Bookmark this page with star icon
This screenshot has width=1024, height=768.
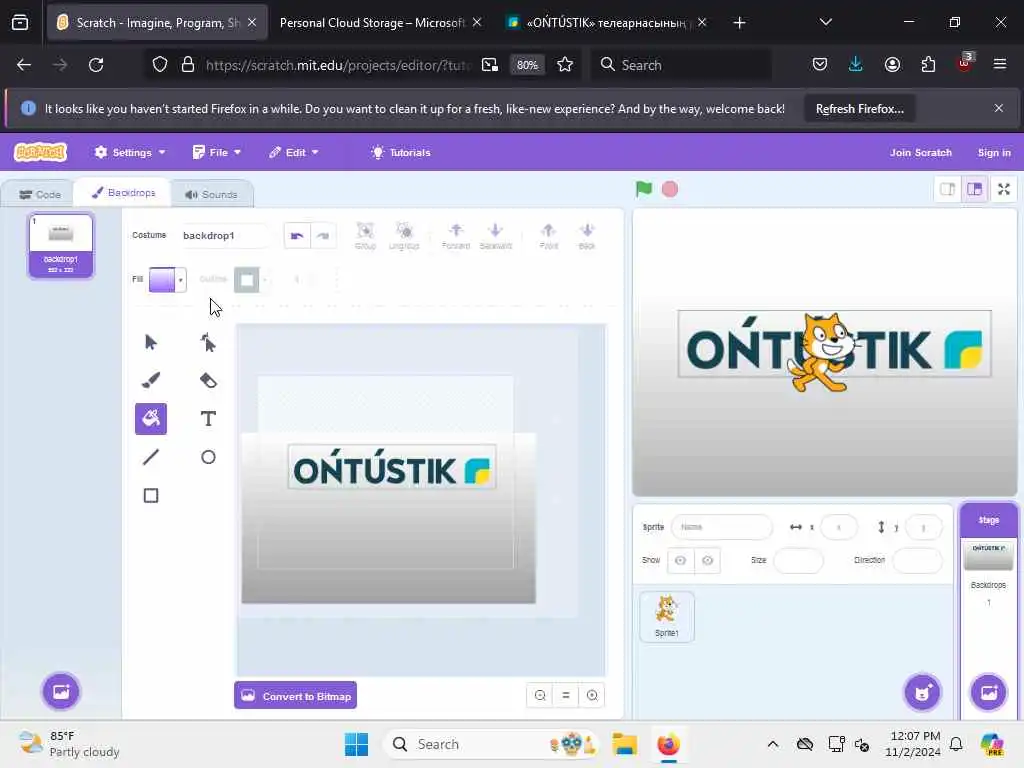[x=565, y=65]
